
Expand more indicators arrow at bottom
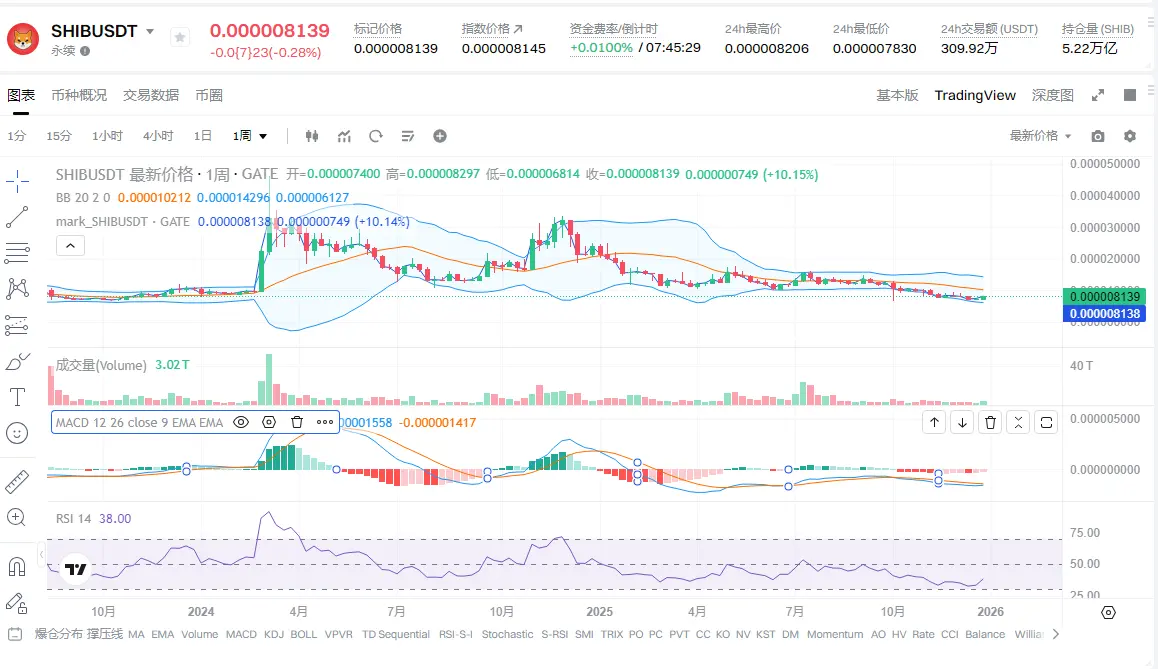click(x=1055, y=634)
